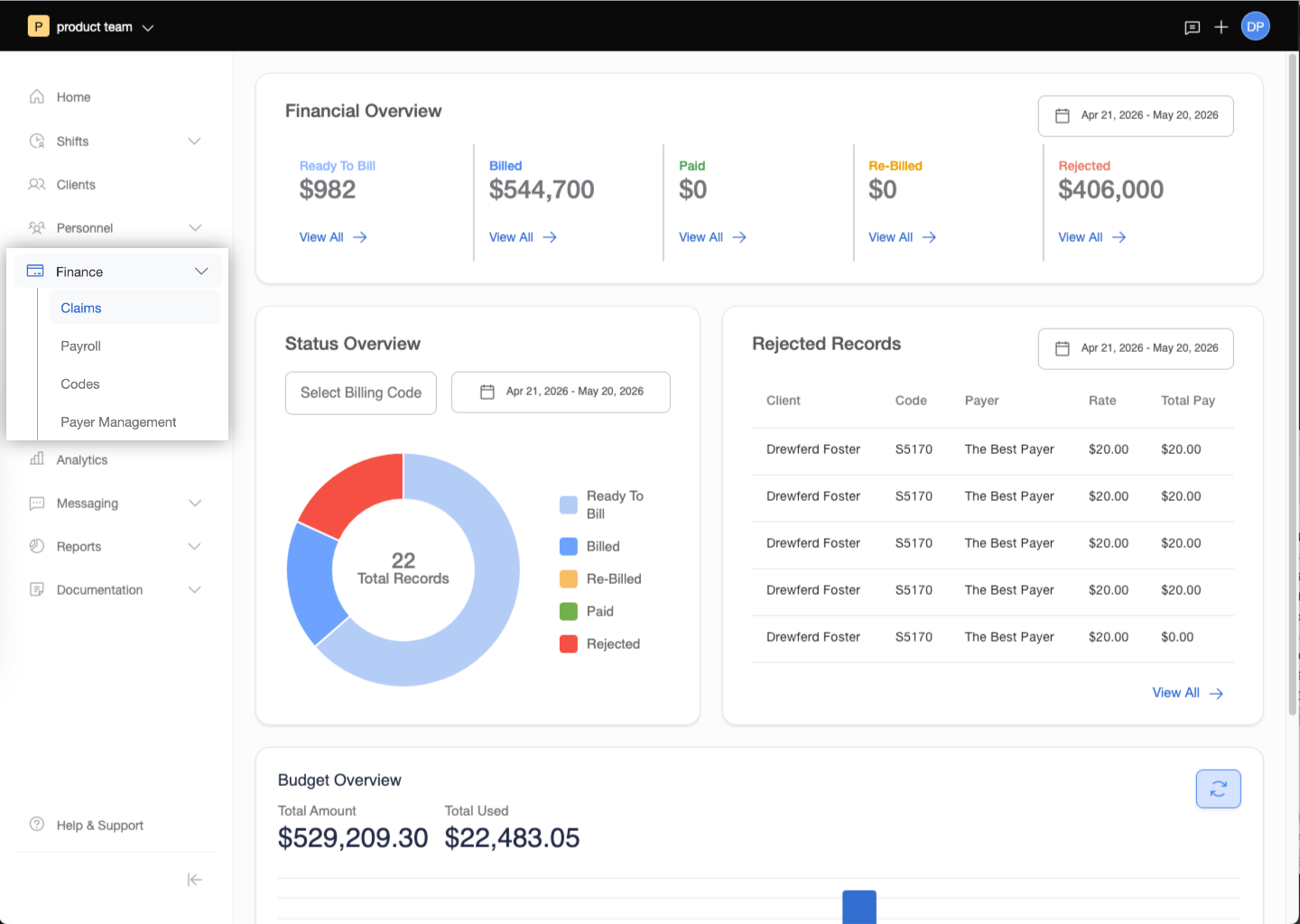Expand the Reports menu chevron
Image resolution: width=1300 pixels, height=924 pixels.
(194, 546)
